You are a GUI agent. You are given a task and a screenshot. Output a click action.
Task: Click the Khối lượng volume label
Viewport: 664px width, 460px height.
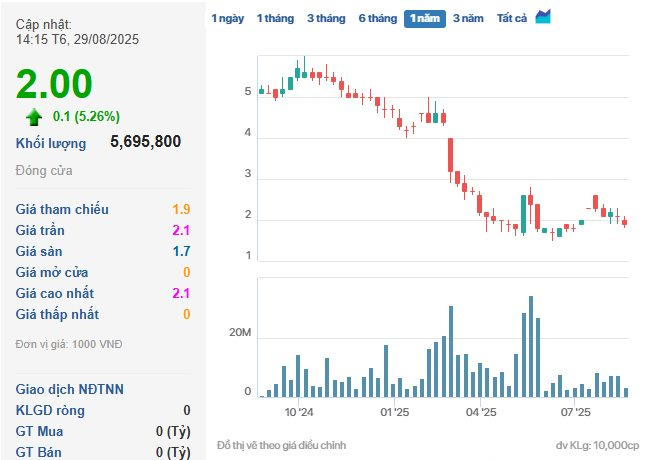(x=51, y=143)
